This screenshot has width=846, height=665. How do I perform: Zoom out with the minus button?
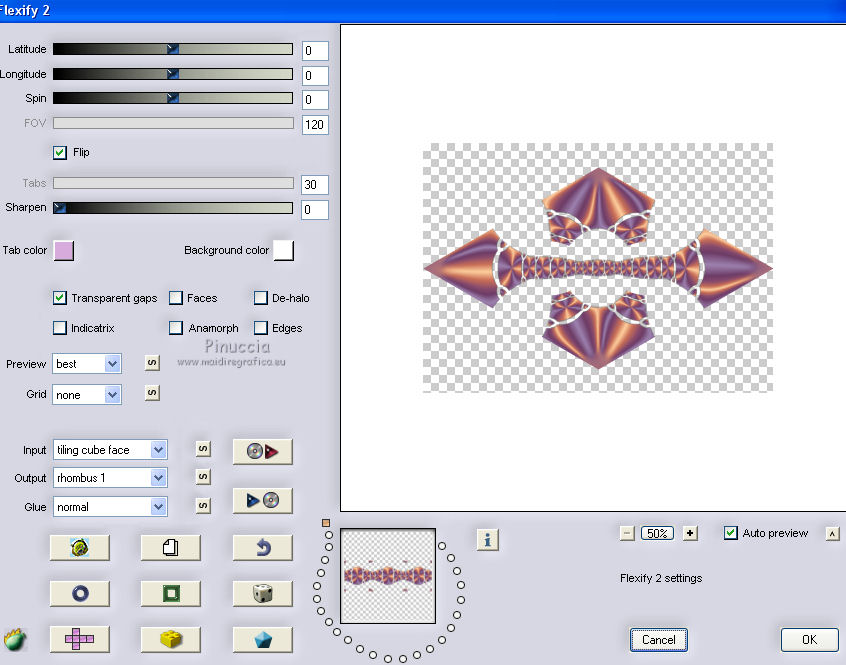(x=627, y=533)
